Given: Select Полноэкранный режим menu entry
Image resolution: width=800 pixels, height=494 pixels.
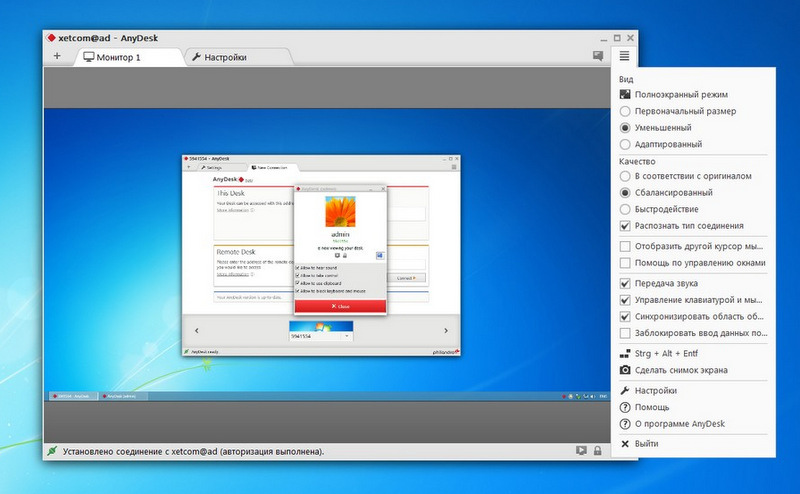Looking at the screenshot, I should (681, 94).
